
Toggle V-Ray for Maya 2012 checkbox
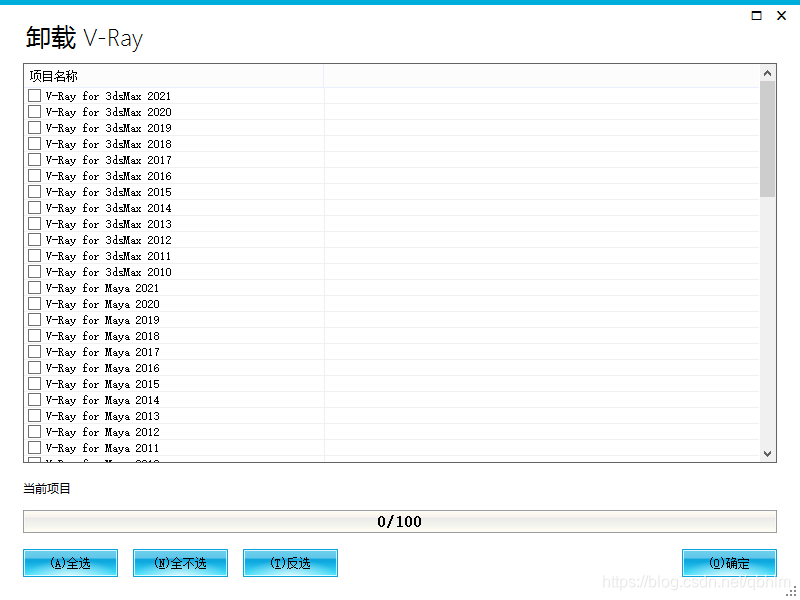point(35,432)
